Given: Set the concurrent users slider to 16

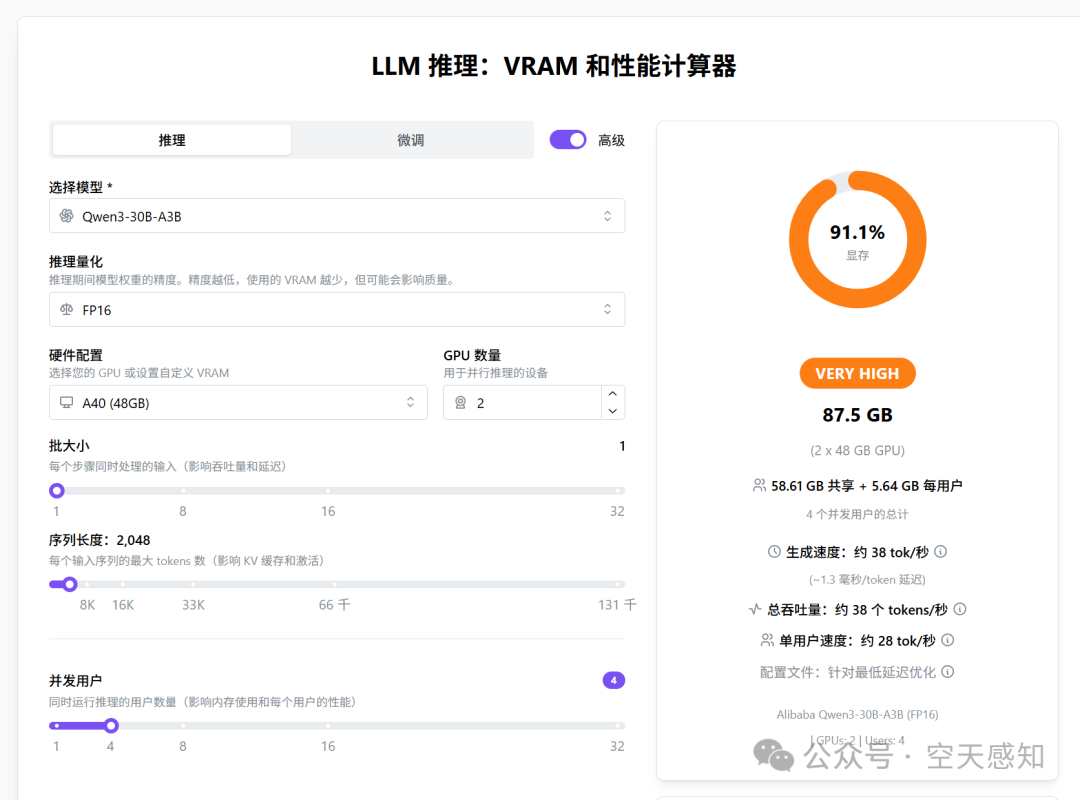Looking at the screenshot, I should pyautogui.click(x=328, y=726).
